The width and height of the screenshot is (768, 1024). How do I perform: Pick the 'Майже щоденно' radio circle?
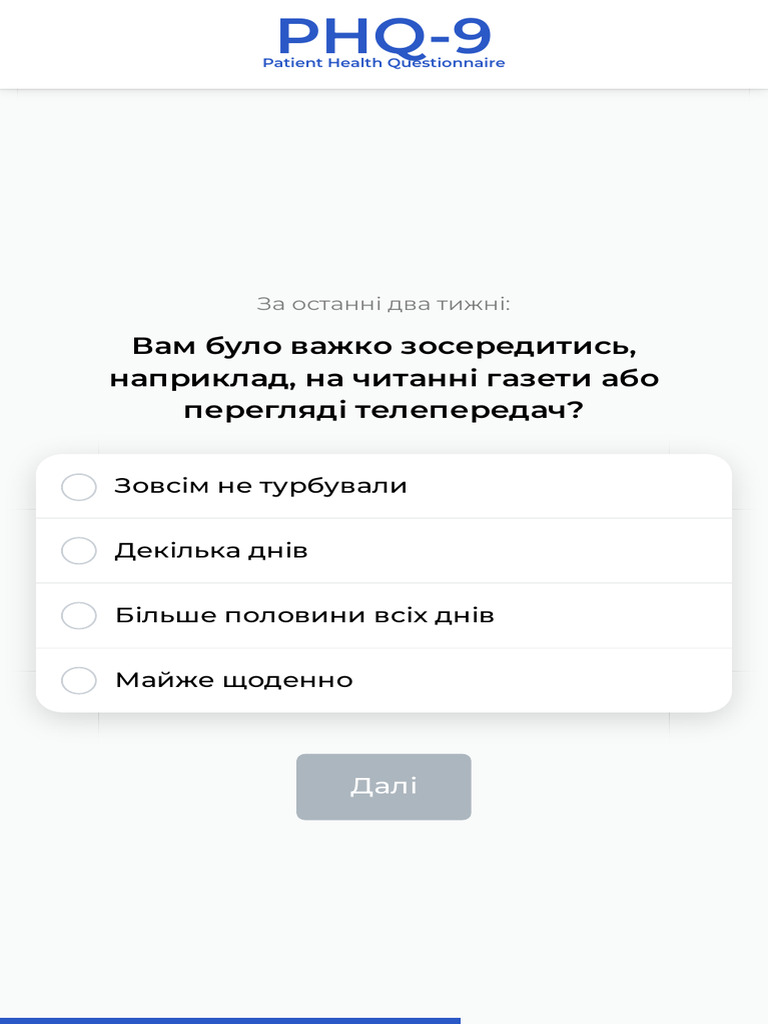79,681
